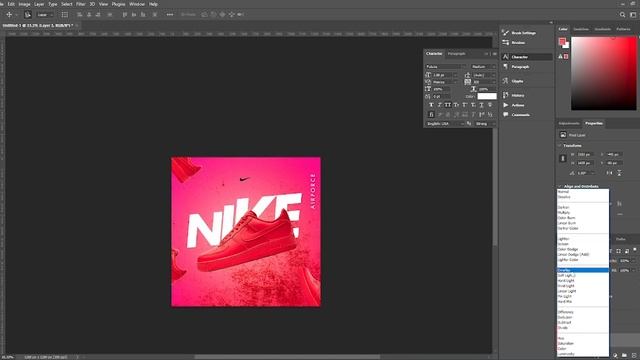Choose Soft Light blend mode
This screenshot has height=360, width=640.
583,276
